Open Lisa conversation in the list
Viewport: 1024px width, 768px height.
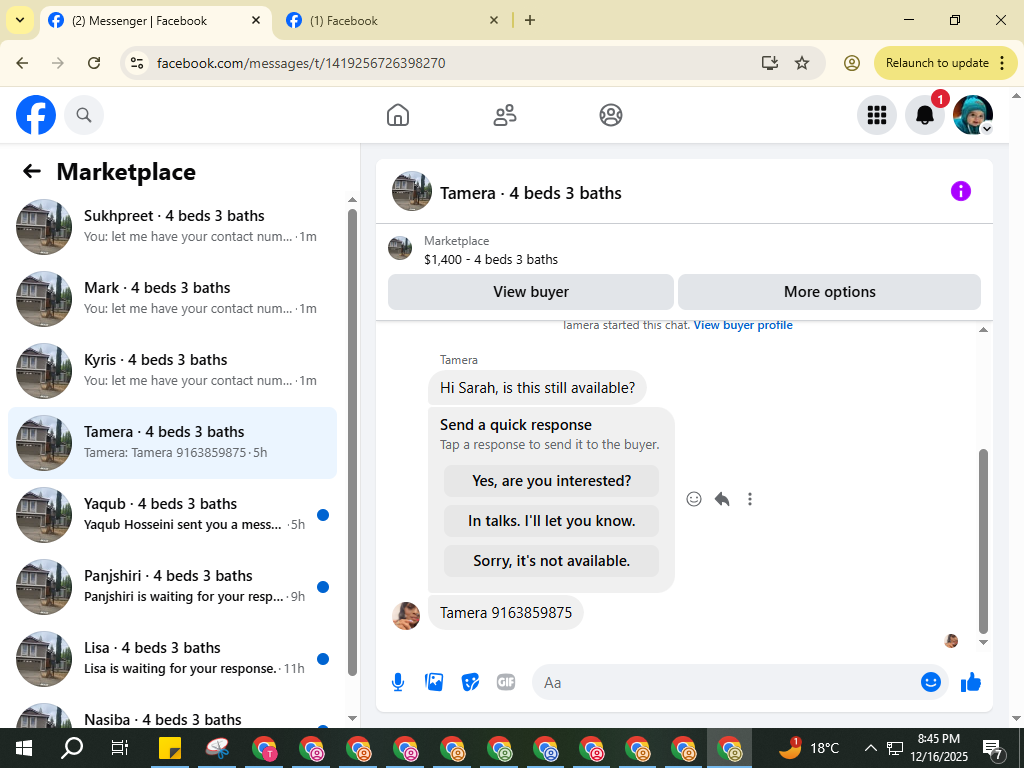(x=172, y=658)
